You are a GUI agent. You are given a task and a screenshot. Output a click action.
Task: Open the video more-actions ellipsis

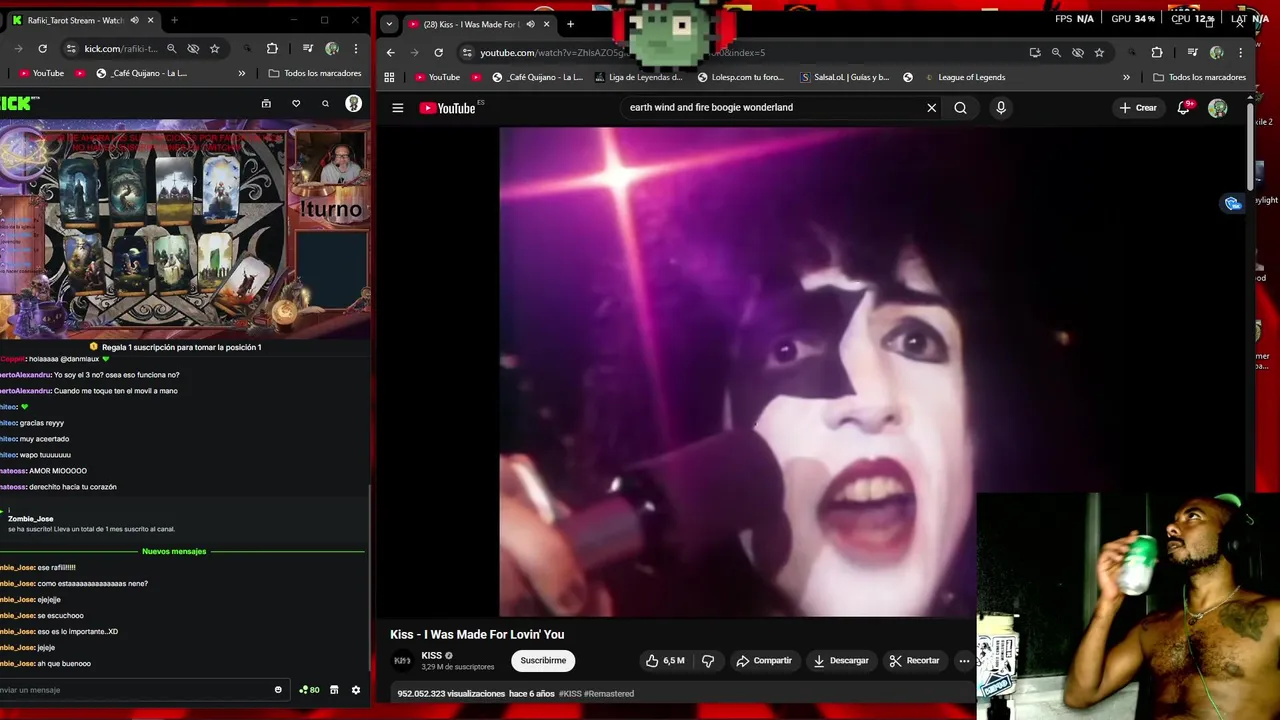(x=964, y=661)
